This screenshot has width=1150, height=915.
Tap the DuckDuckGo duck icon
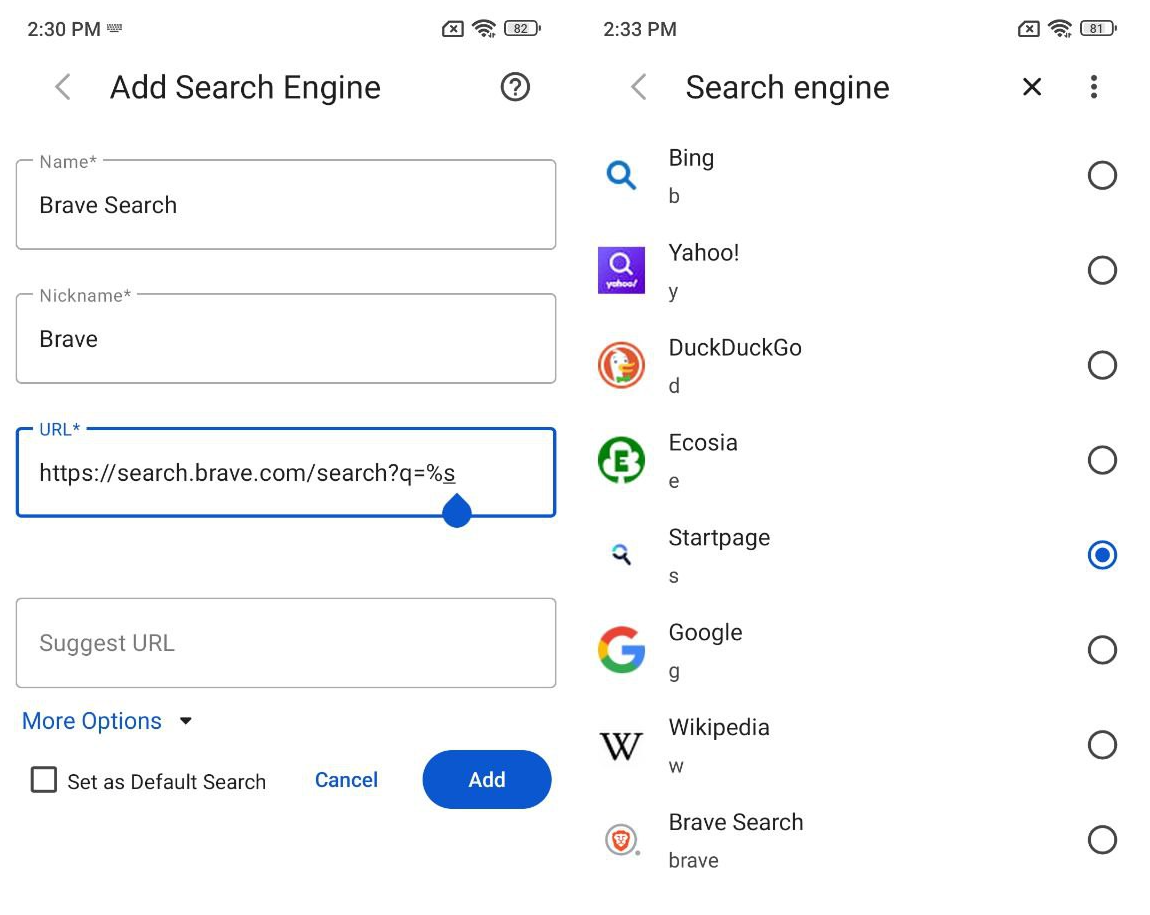[x=621, y=365]
